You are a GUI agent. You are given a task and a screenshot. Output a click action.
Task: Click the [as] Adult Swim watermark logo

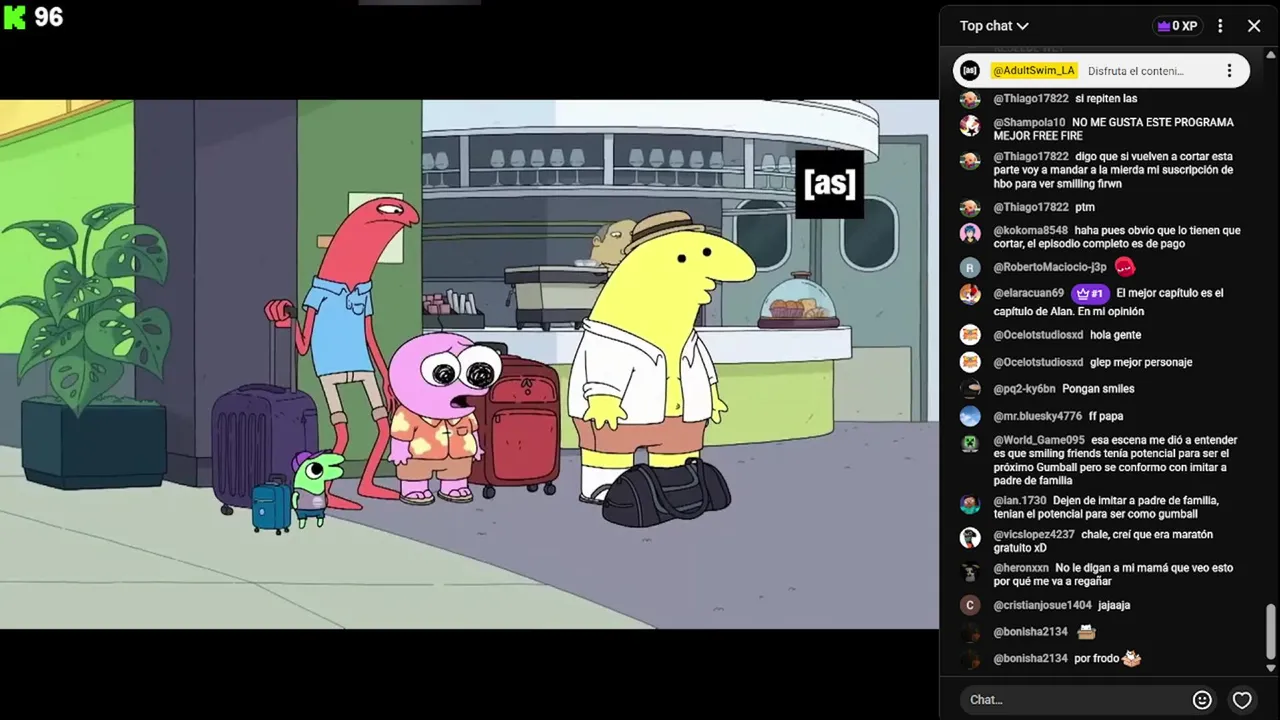pos(829,184)
